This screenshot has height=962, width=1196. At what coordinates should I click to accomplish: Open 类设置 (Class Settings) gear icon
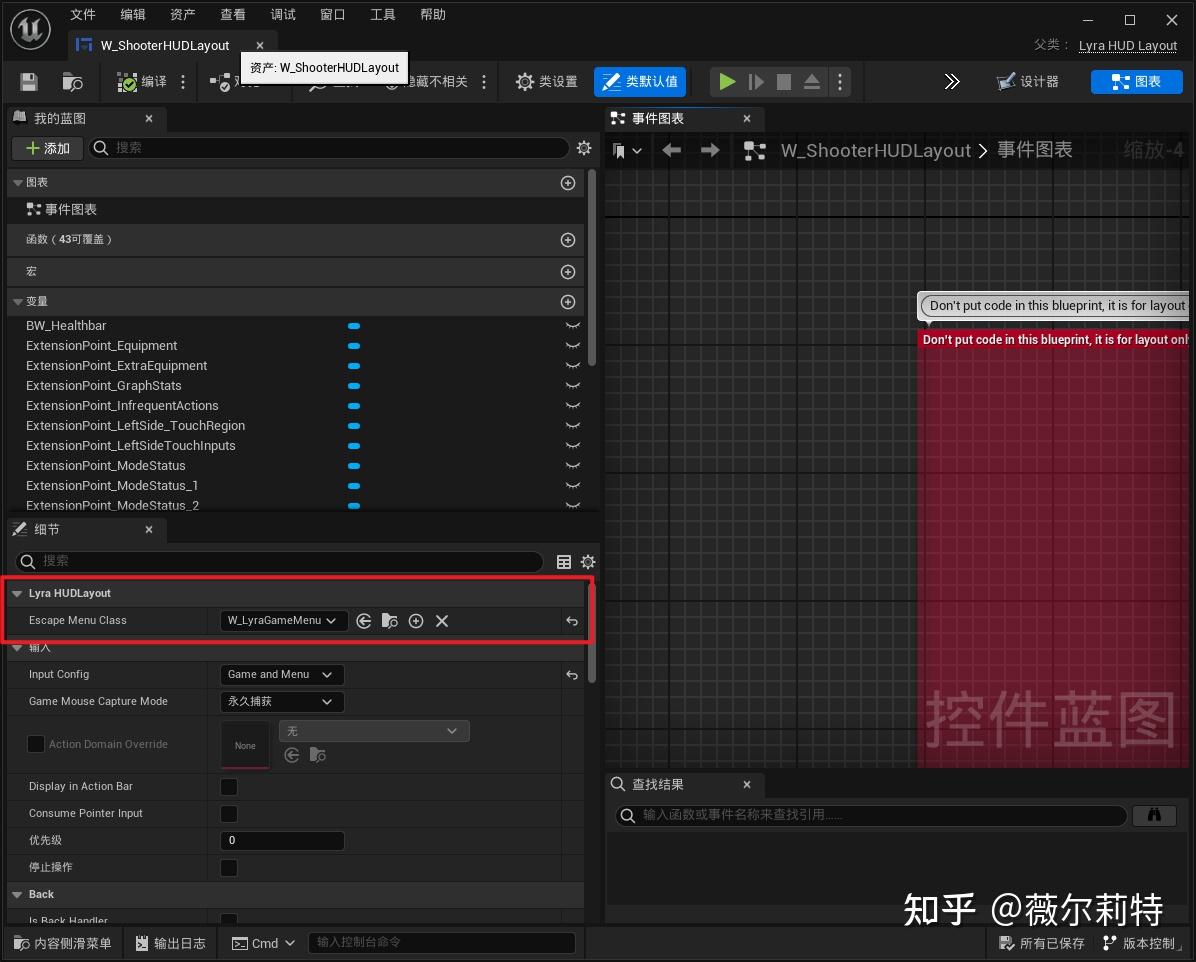[x=546, y=82]
